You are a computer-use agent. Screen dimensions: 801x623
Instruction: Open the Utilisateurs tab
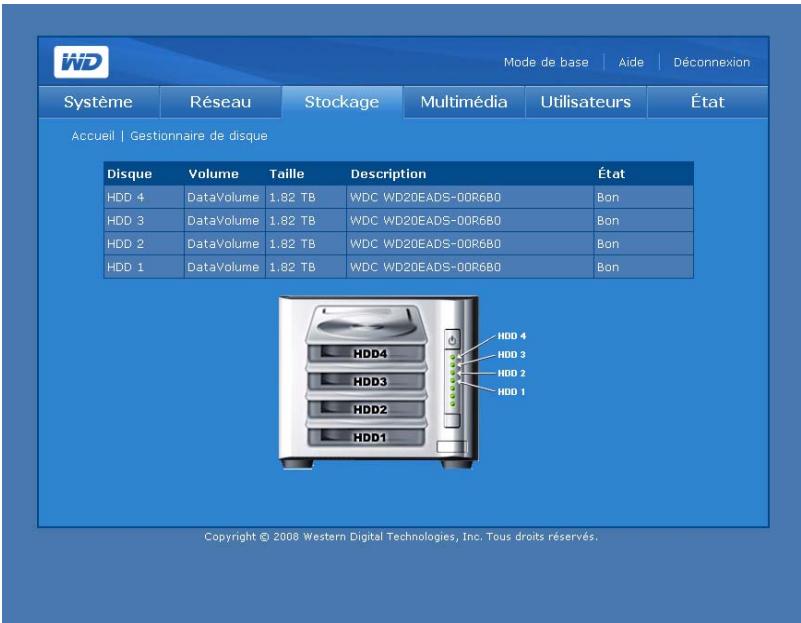tap(586, 102)
